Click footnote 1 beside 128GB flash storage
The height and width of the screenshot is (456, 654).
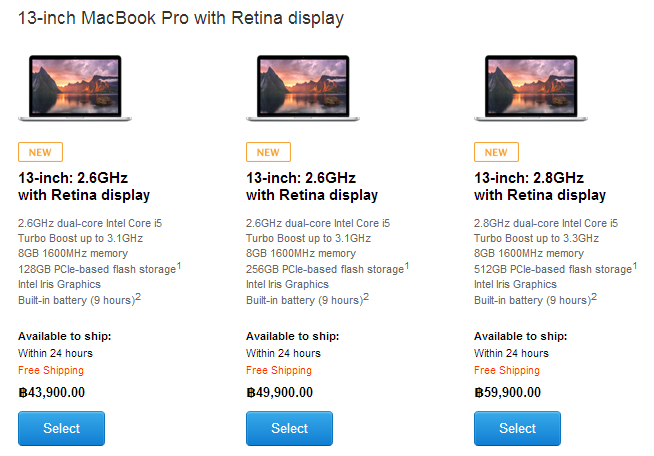(x=179, y=266)
